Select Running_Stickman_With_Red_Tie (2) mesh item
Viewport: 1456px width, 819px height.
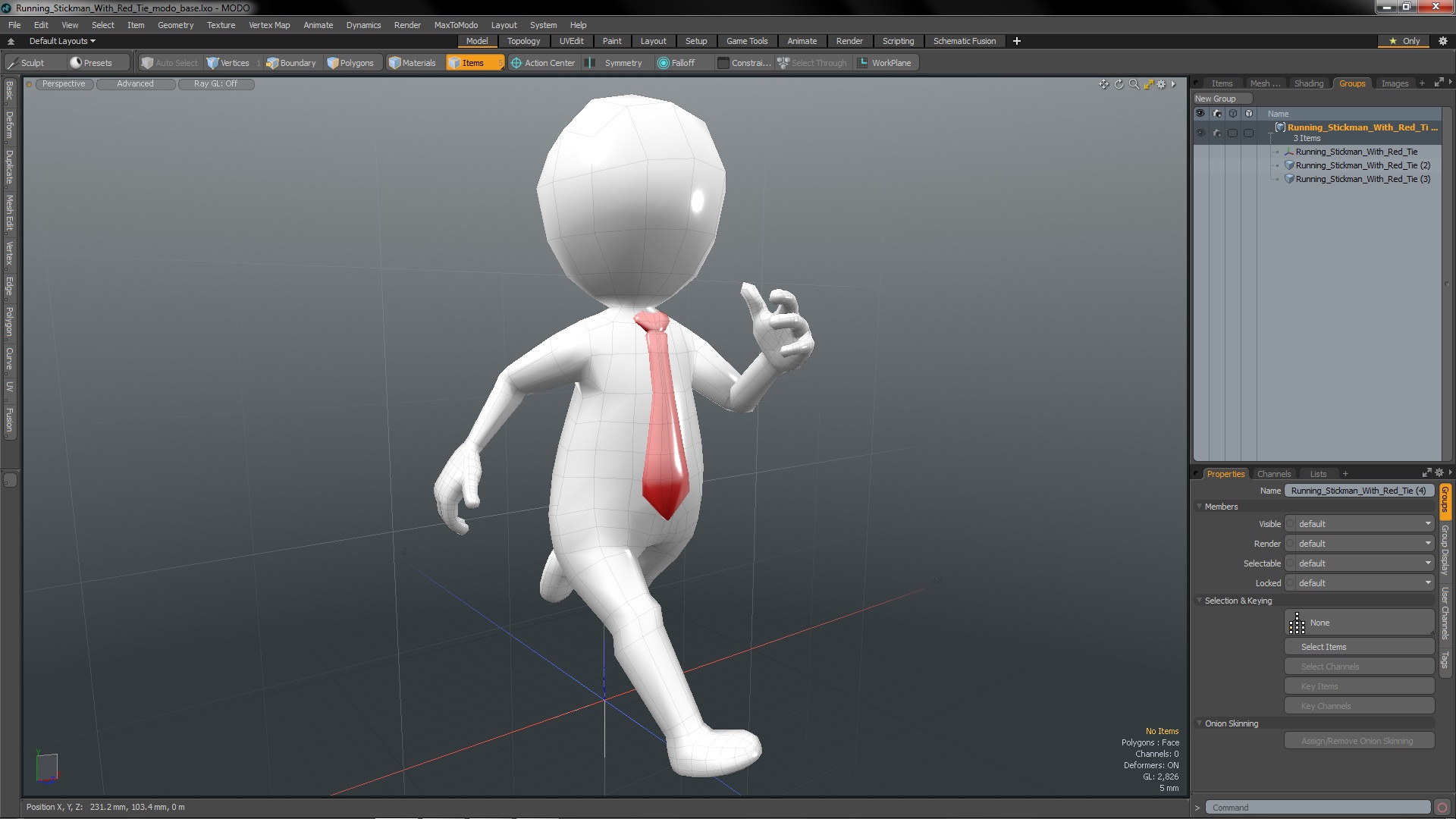tap(1362, 165)
